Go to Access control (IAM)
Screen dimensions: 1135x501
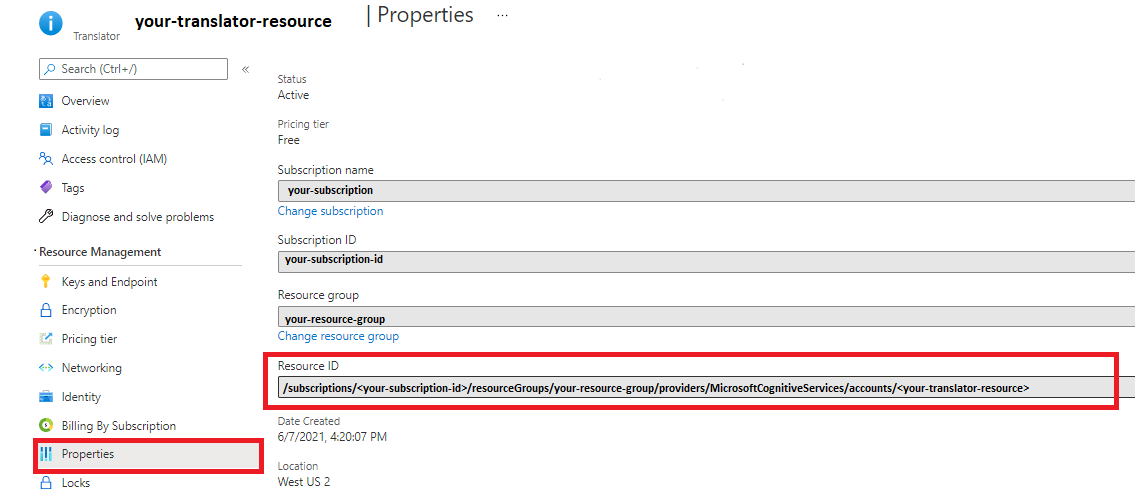[x=114, y=159]
